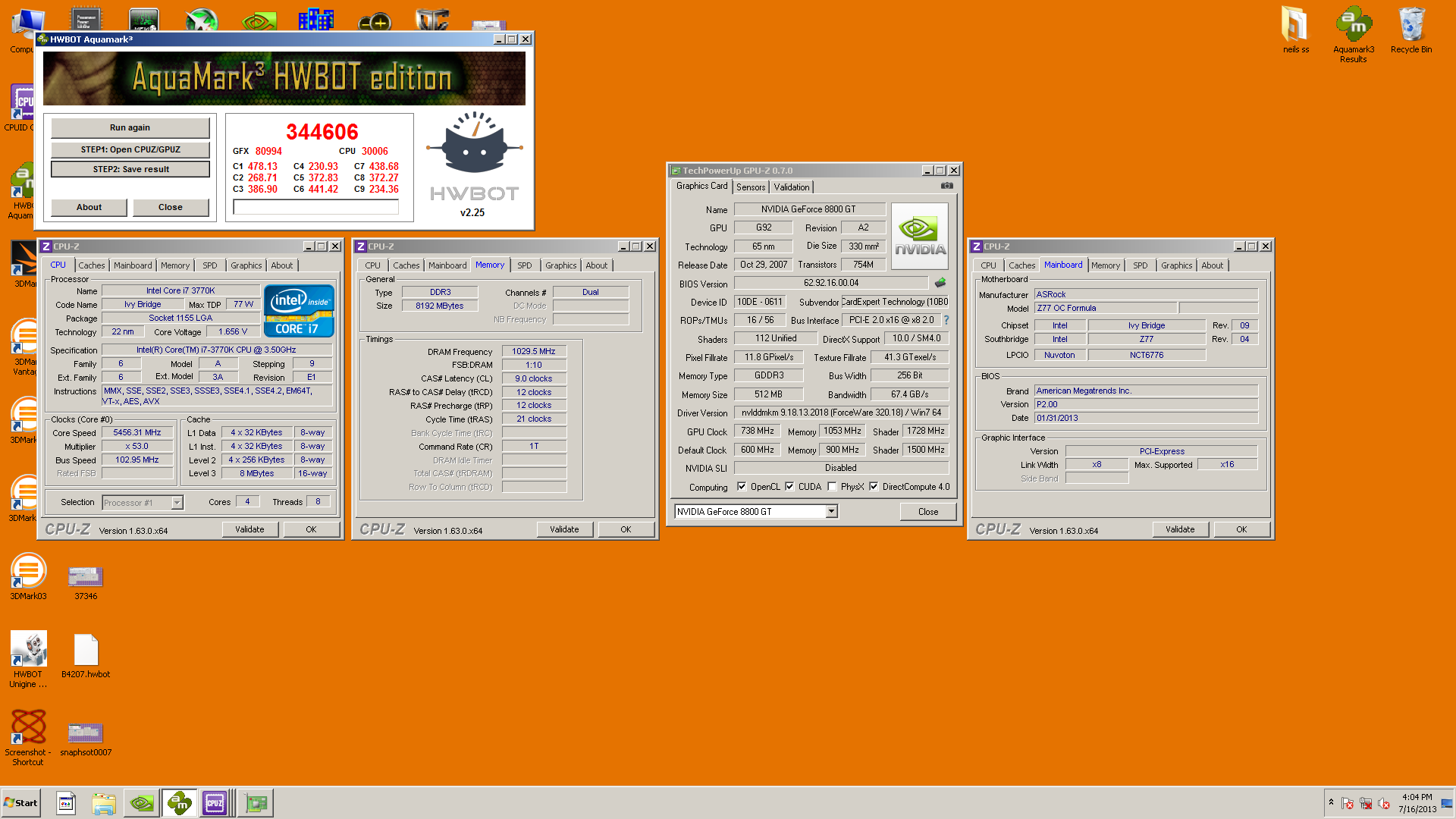Click the About button in Aquamark
Image resolution: width=1456 pixels, height=819 pixels.
89,207
